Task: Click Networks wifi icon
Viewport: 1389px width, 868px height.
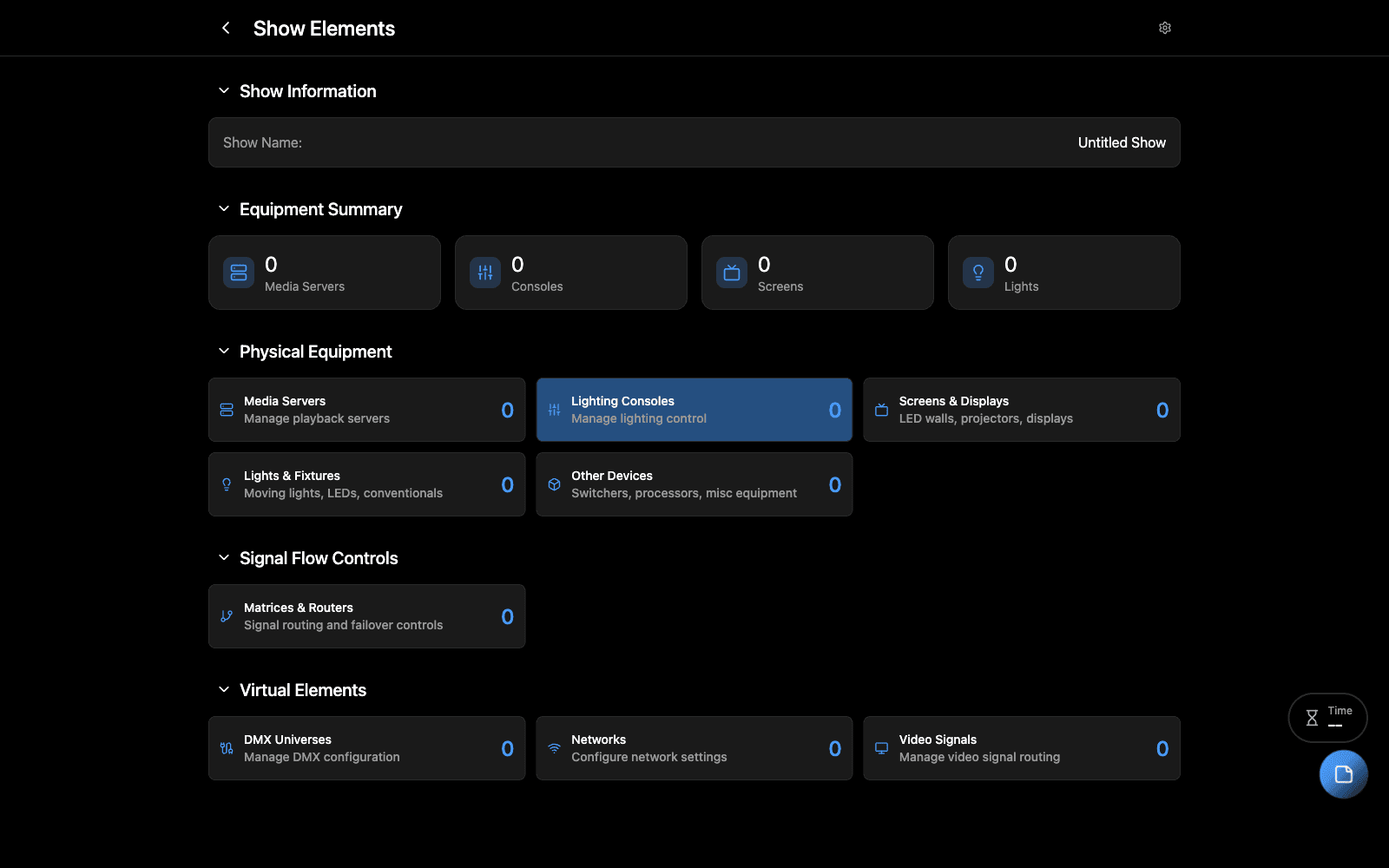Action: (x=554, y=748)
